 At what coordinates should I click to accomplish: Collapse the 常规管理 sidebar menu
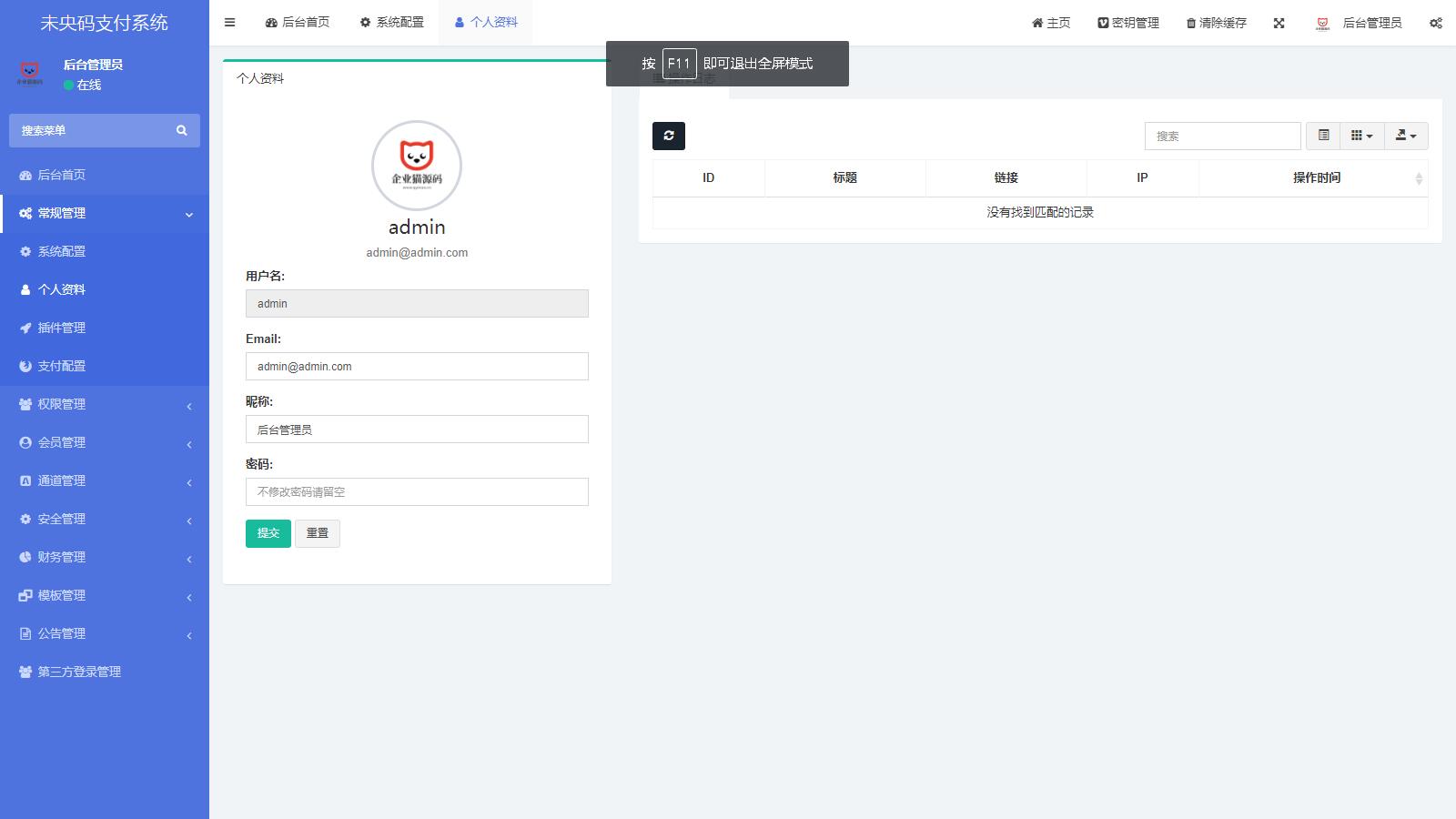[x=104, y=213]
